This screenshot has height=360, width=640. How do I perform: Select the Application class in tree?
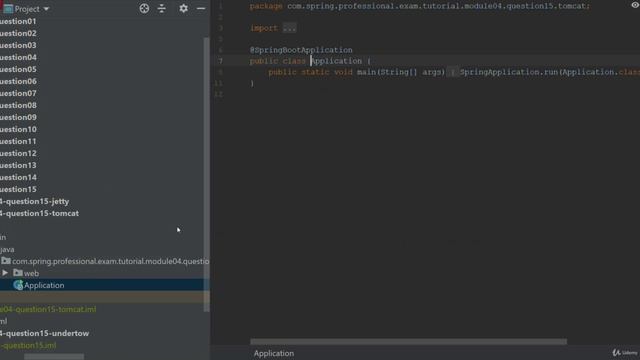tap(44, 285)
